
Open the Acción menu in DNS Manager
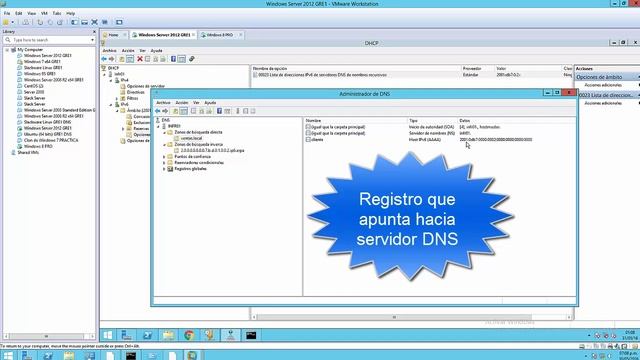click(182, 103)
